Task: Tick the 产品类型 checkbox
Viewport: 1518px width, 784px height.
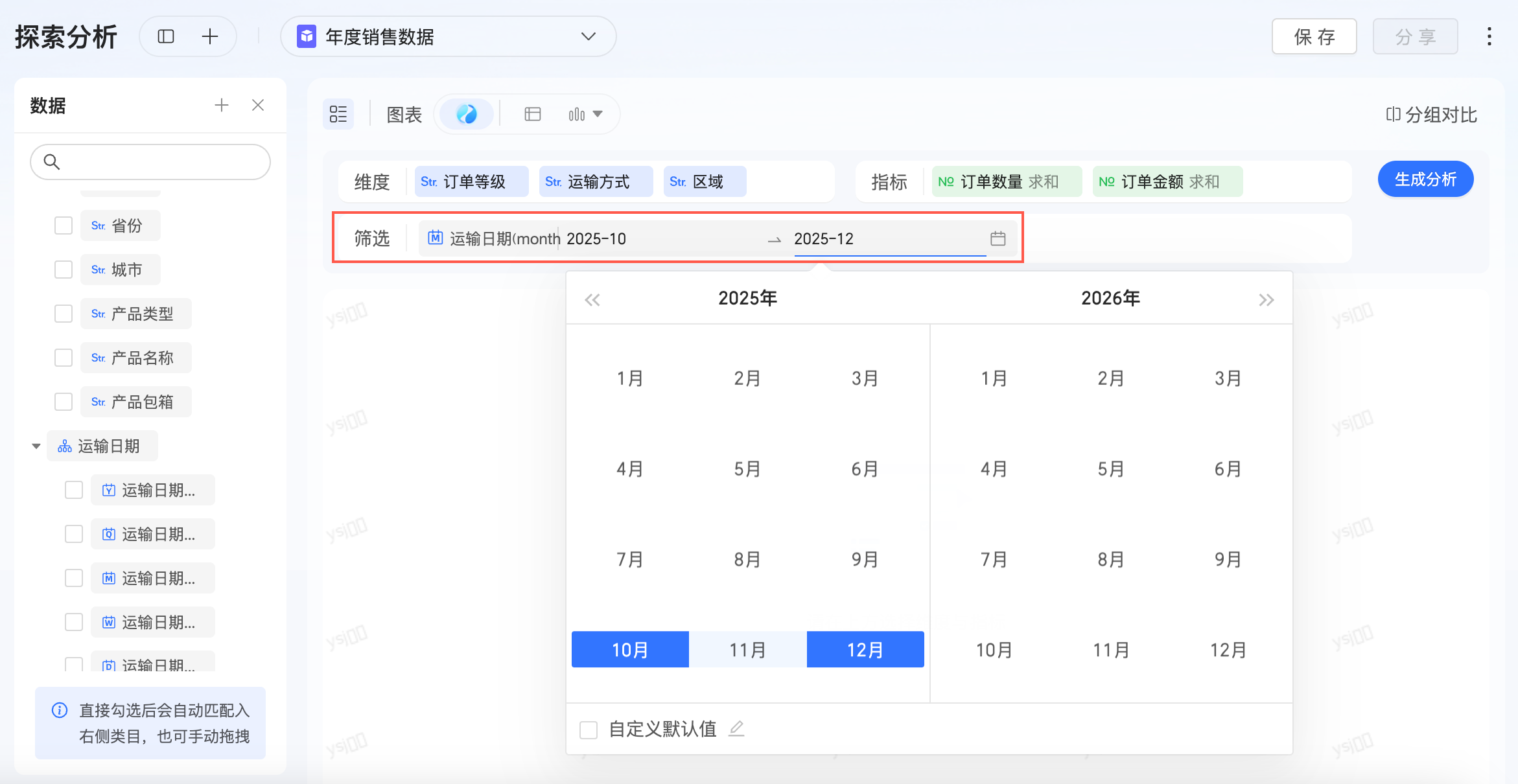Action: coord(64,314)
